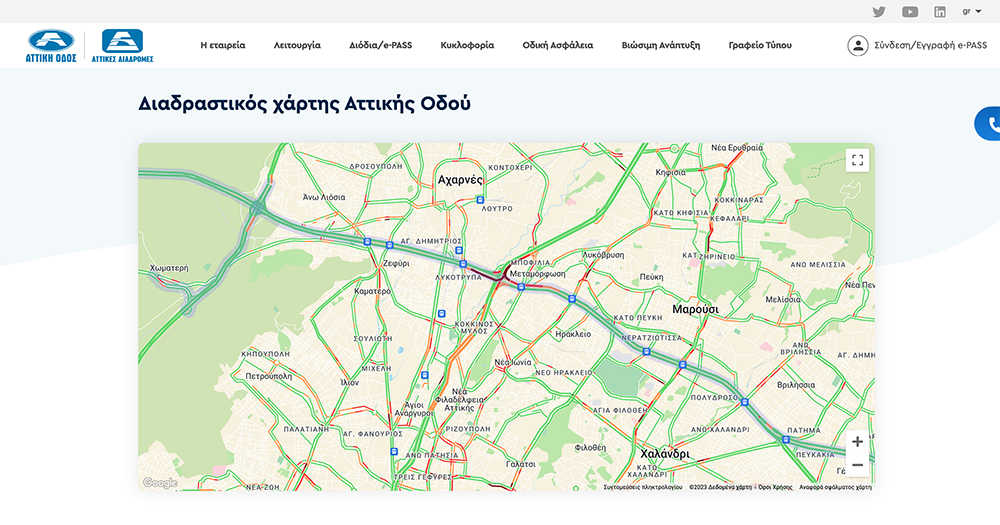1000x525 pixels.
Task: Zoom in the map with plus button
Action: 857,441
